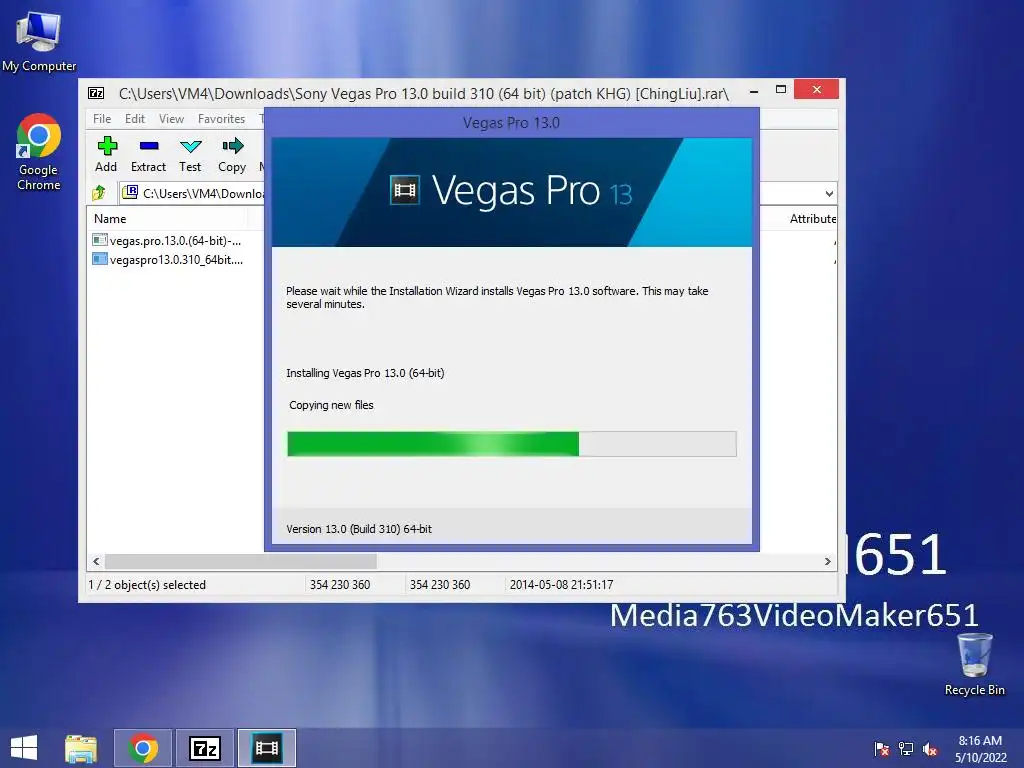Screen dimensions: 1024x768
Task: Click the 7-Zip address path field
Action: [193, 193]
